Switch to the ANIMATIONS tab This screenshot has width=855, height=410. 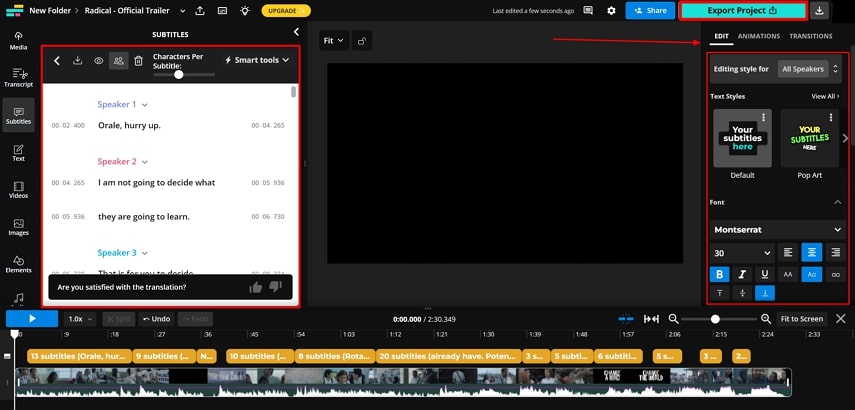pyautogui.click(x=758, y=36)
